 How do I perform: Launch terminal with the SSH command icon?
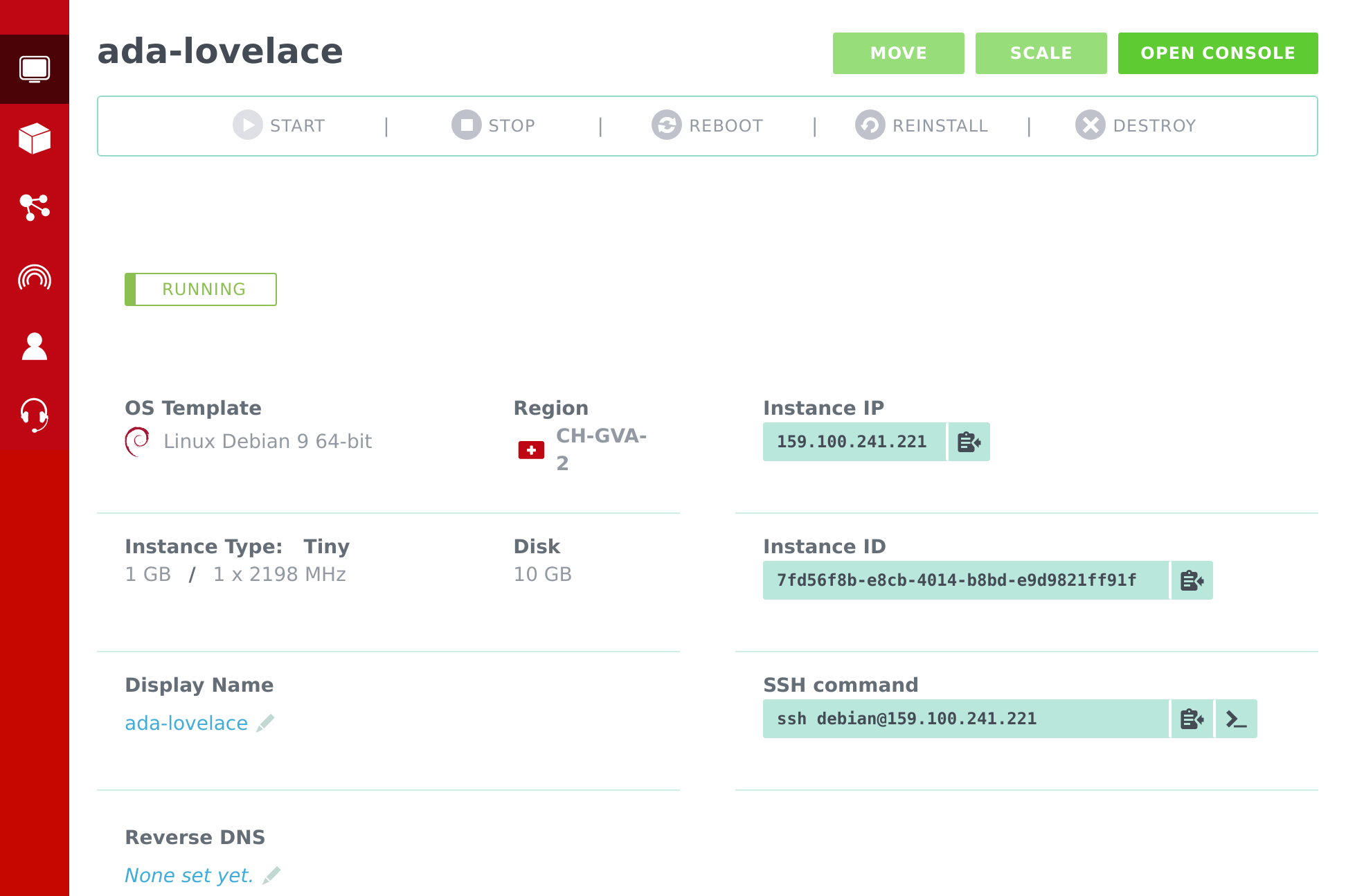tap(1236, 719)
